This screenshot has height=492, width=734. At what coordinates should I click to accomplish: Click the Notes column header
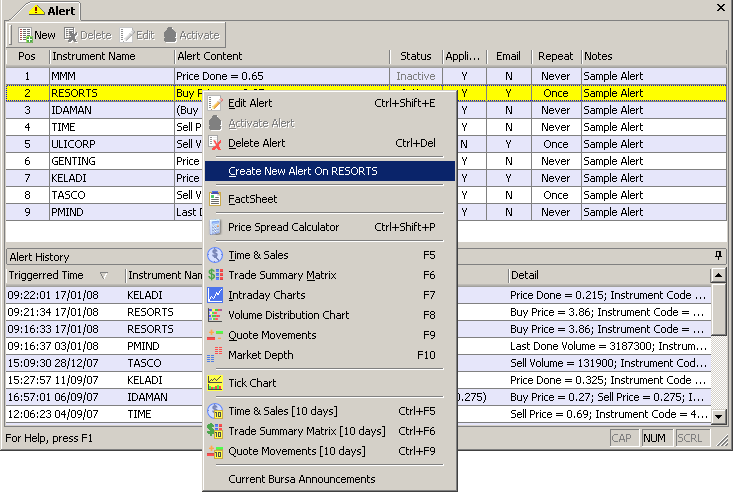click(x=654, y=56)
